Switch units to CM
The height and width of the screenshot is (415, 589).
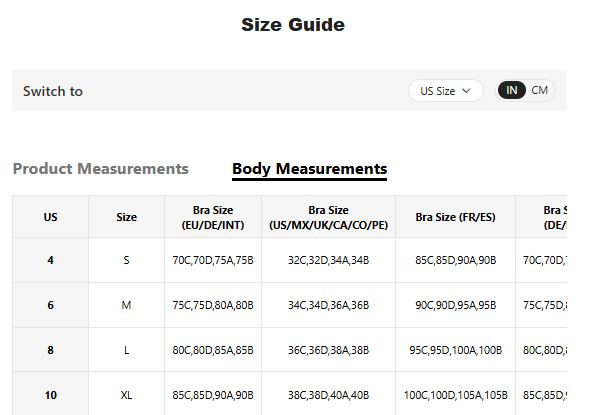coord(539,90)
